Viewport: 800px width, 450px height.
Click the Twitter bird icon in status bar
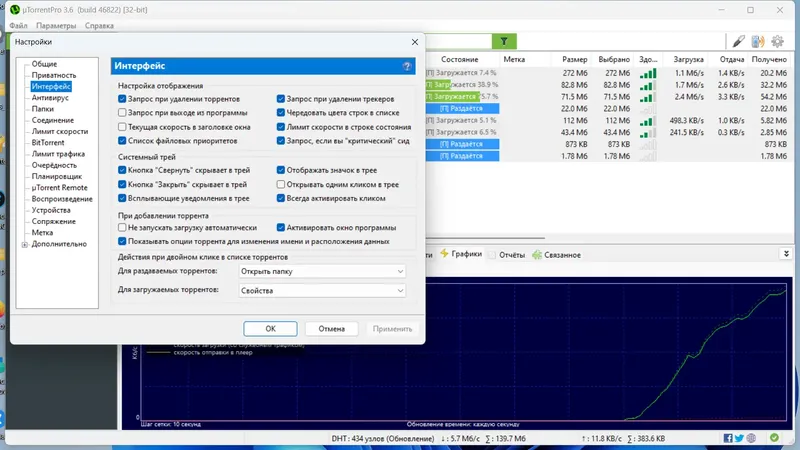[x=739, y=438]
